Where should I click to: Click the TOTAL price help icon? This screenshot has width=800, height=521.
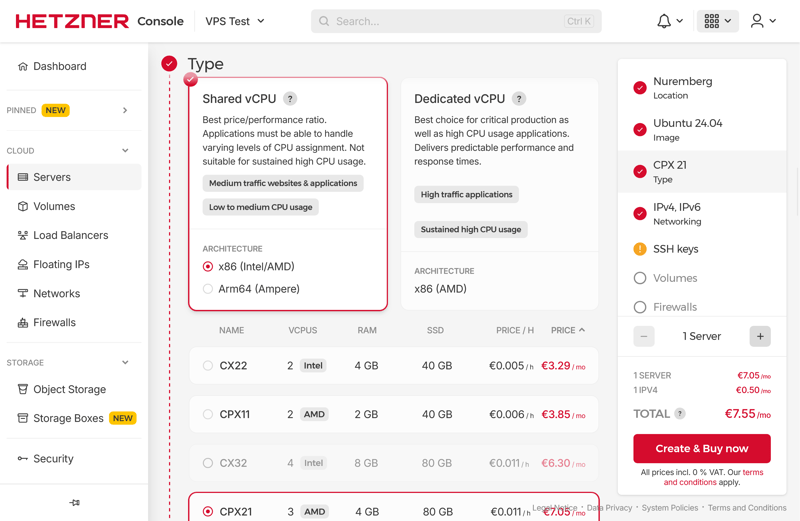pos(680,414)
